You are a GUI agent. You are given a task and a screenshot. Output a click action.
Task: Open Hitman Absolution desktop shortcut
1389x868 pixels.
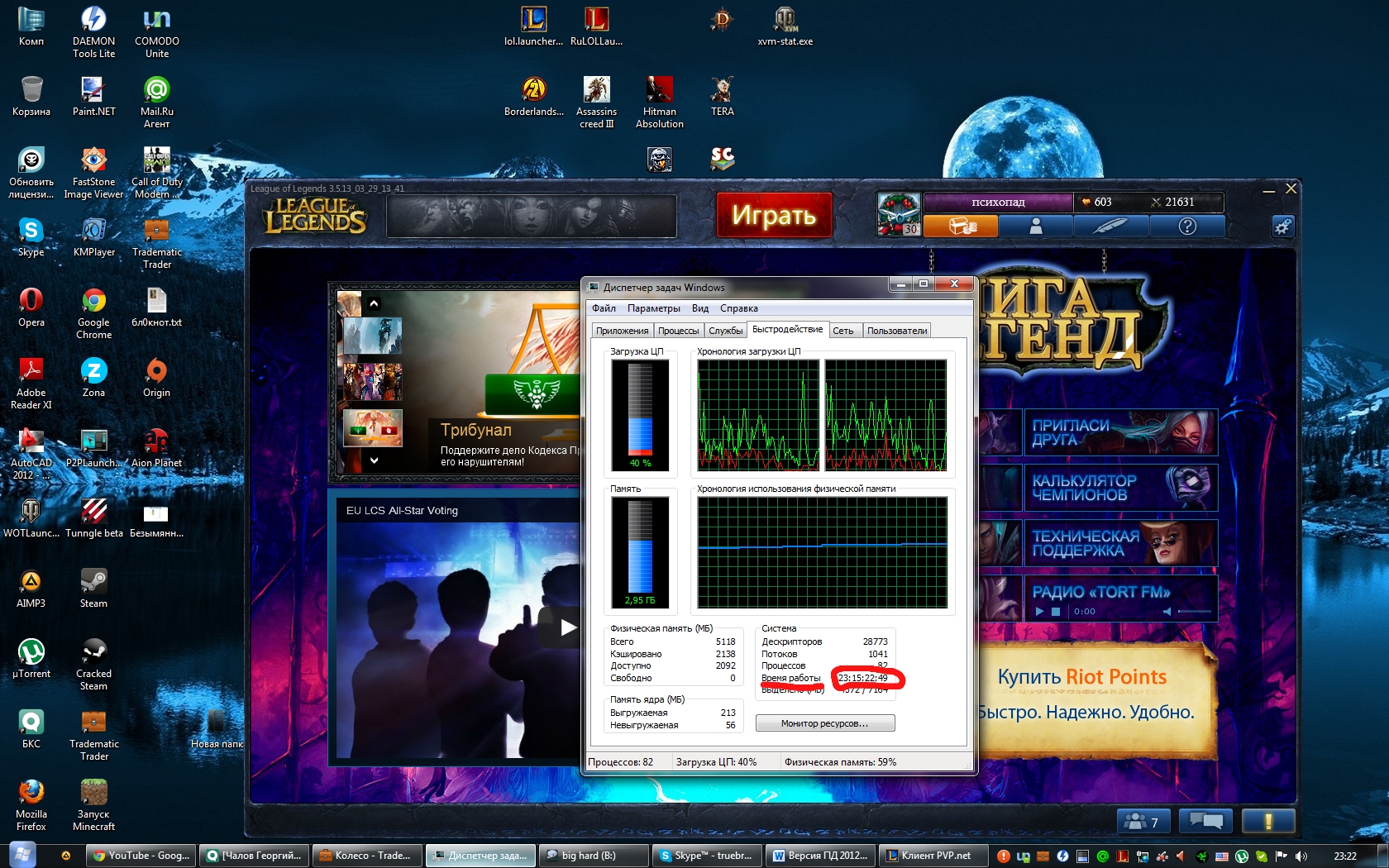point(660,103)
